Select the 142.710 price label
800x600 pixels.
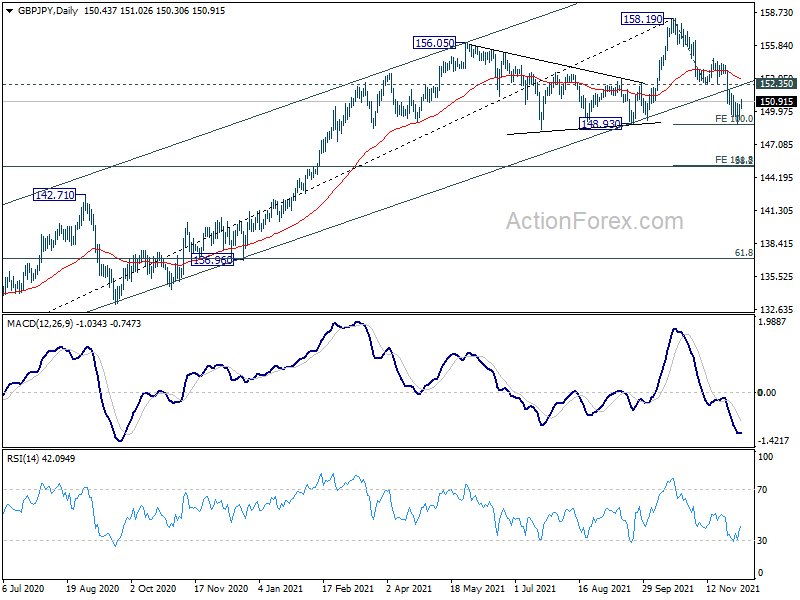[x=54, y=195]
